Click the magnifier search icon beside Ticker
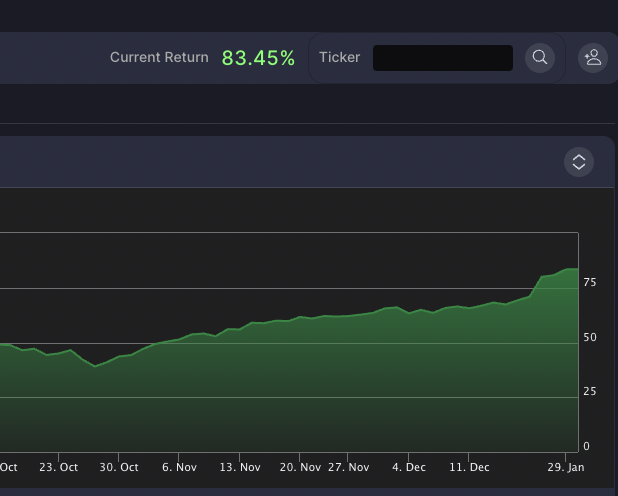The image size is (618, 496). pos(540,58)
